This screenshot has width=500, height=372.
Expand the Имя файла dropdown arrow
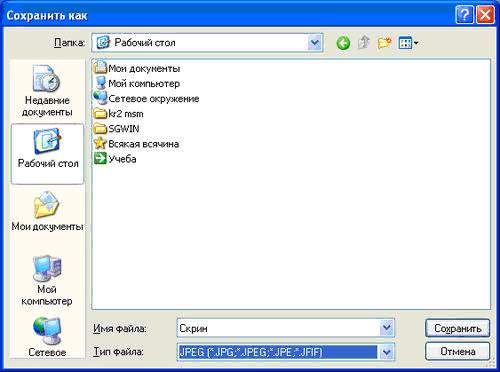[x=387, y=328]
